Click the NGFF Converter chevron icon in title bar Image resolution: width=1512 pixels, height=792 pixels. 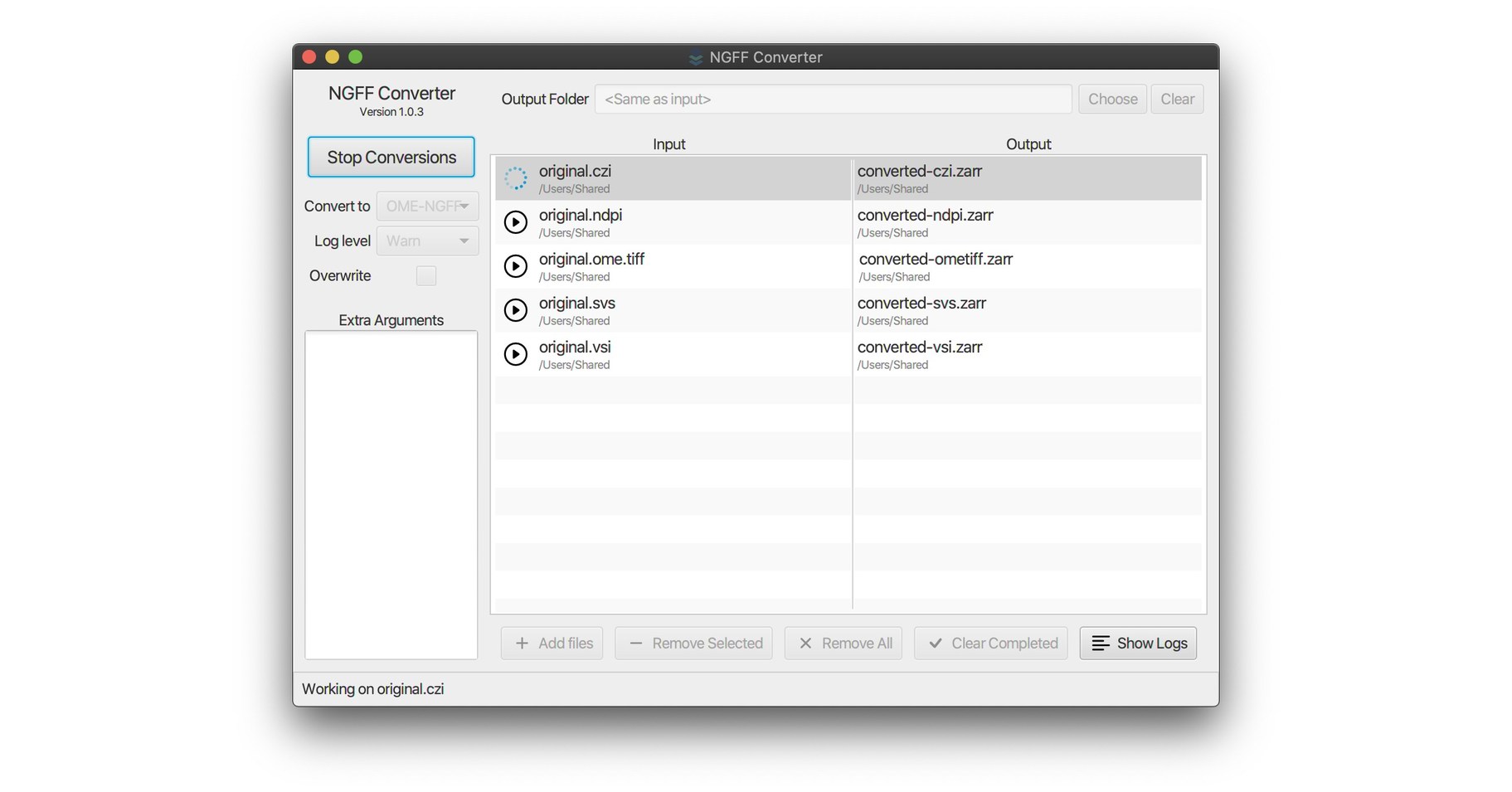tap(694, 57)
